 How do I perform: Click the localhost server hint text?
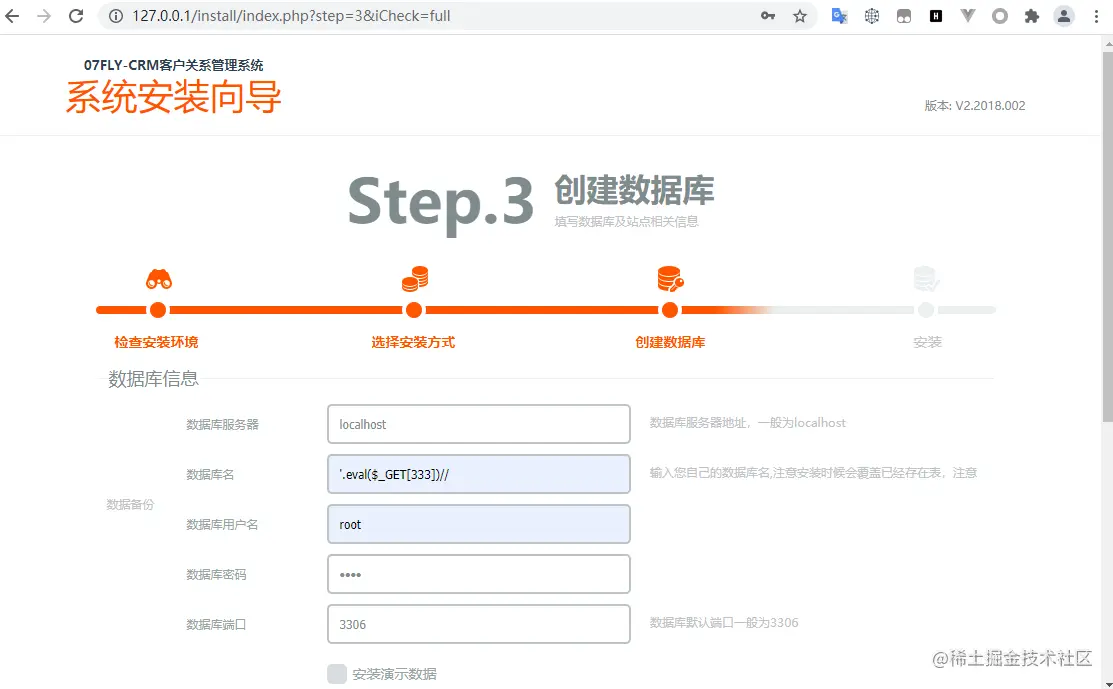click(x=747, y=423)
